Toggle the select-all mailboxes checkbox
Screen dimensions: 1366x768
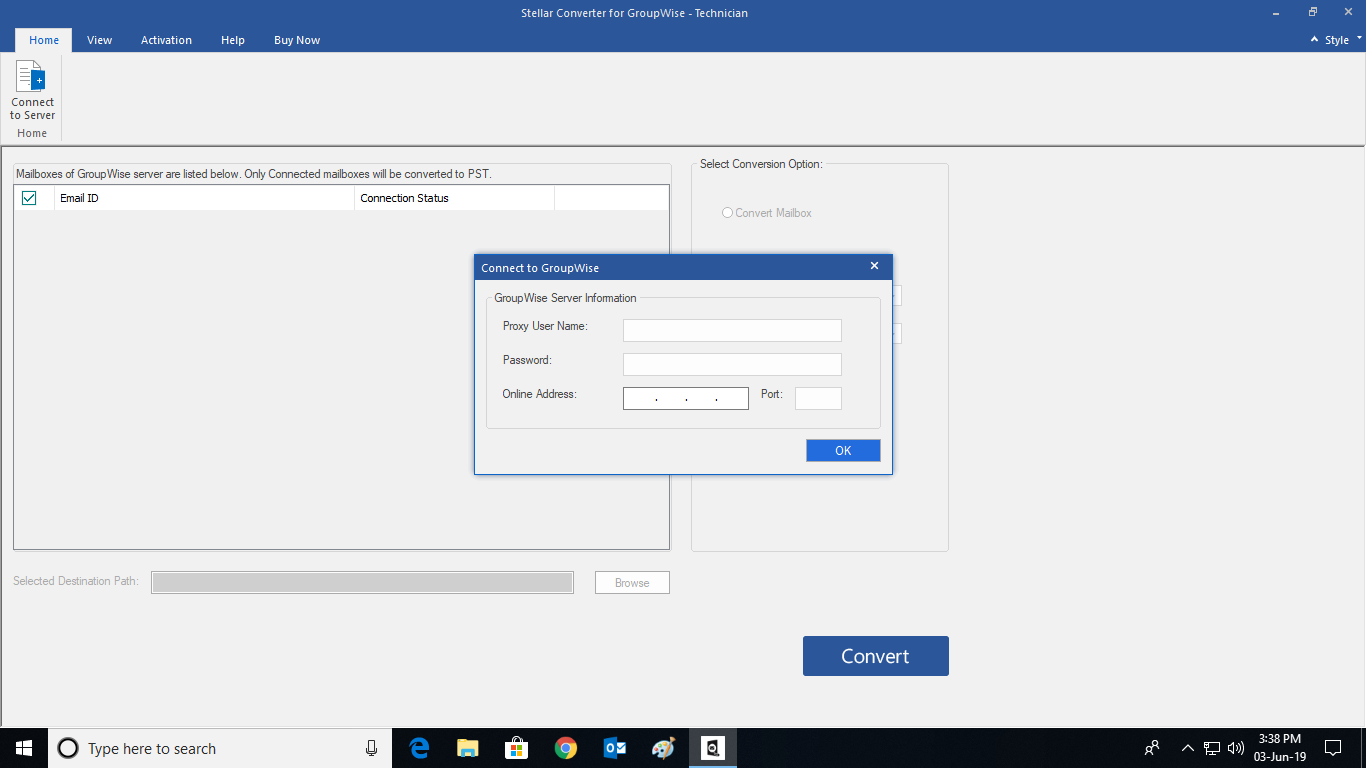29,198
